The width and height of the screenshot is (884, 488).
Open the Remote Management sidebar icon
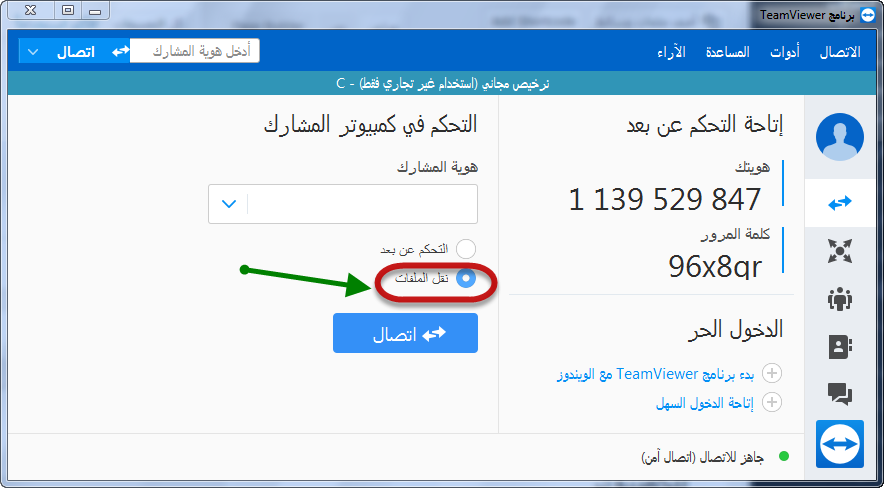click(839, 251)
